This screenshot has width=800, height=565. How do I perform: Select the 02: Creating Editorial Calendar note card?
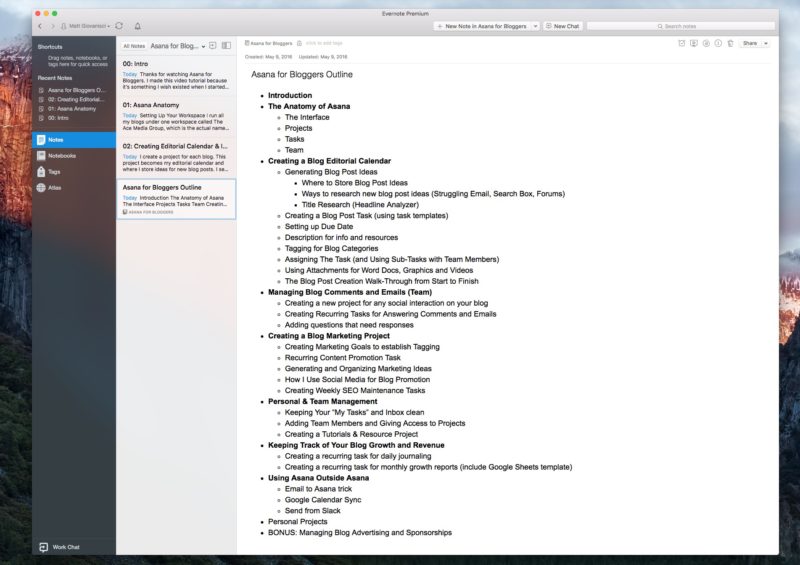(176, 158)
